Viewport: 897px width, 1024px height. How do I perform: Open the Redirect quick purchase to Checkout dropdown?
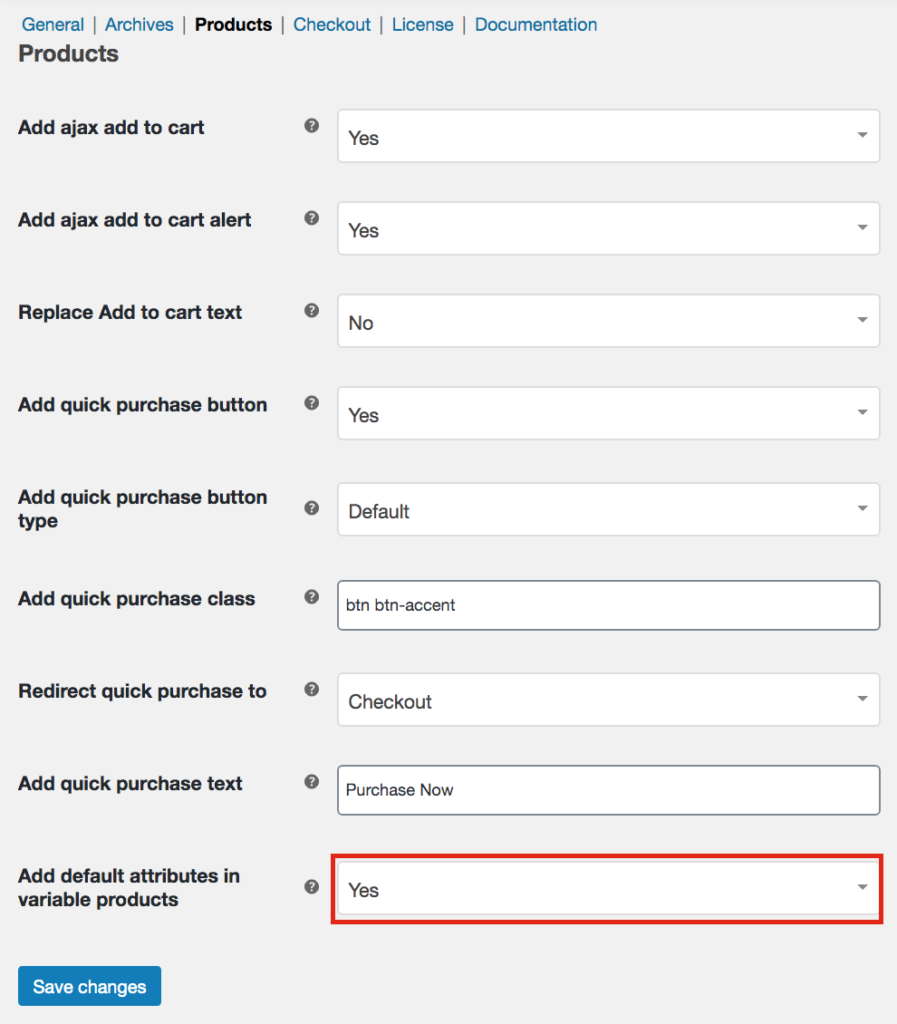[x=608, y=699]
